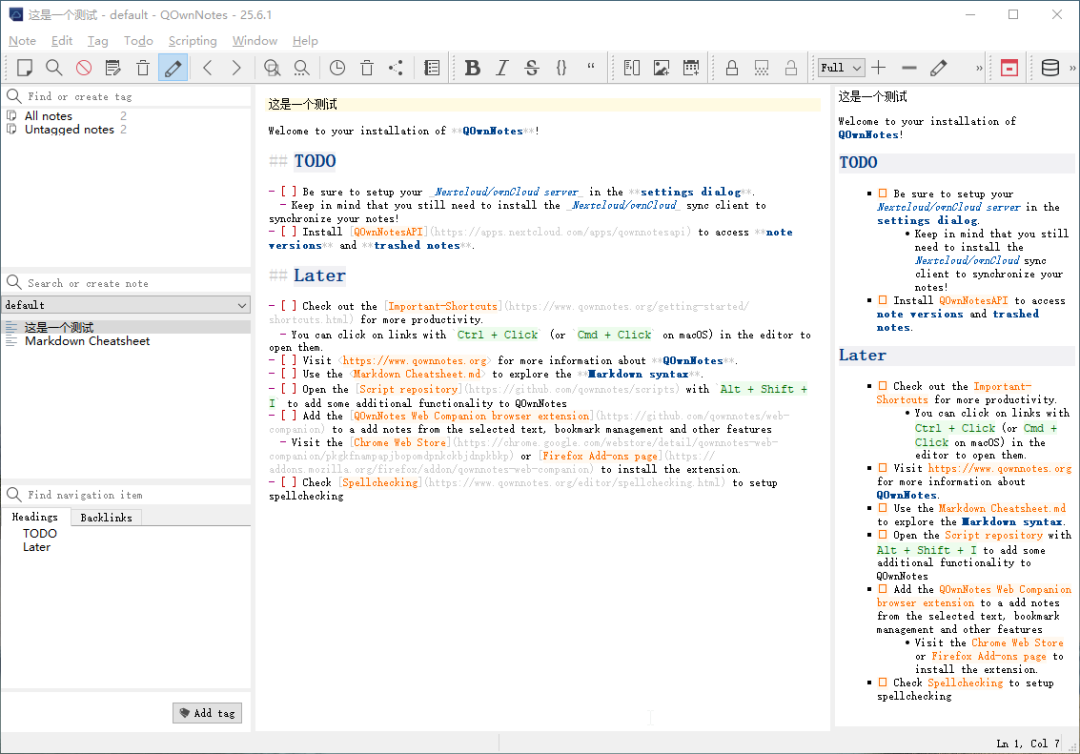Open the Note menu
Image resolution: width=1080 pixels, height=754 pixels.
(22, 41)
